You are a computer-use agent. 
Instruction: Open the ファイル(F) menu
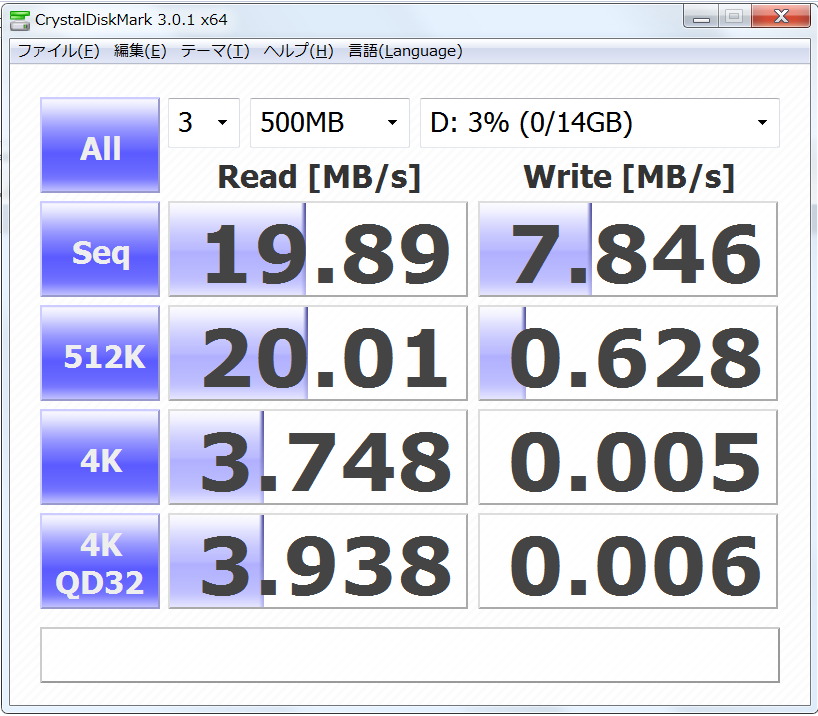coord(57,51)
